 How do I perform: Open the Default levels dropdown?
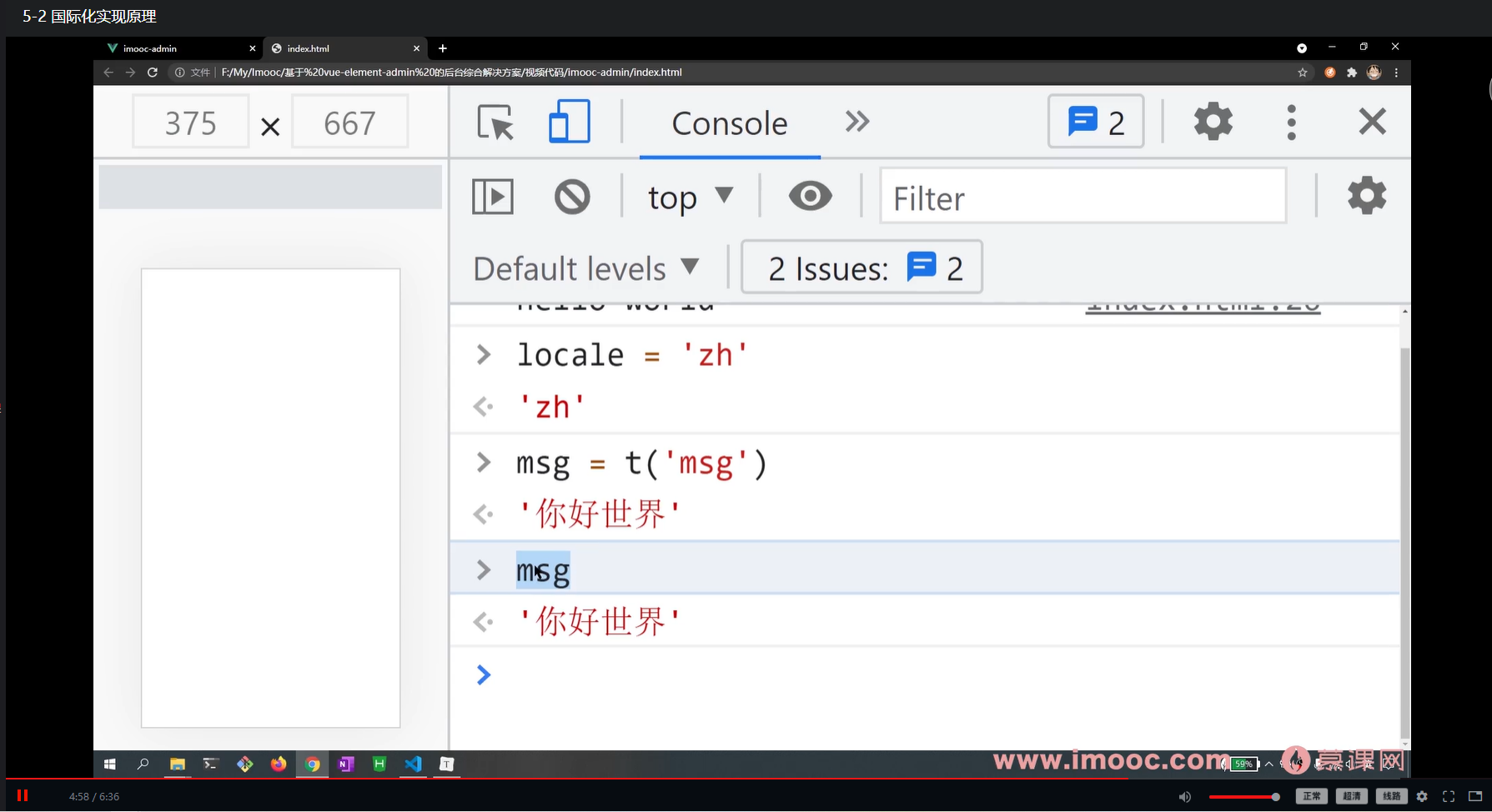point(586,268)
